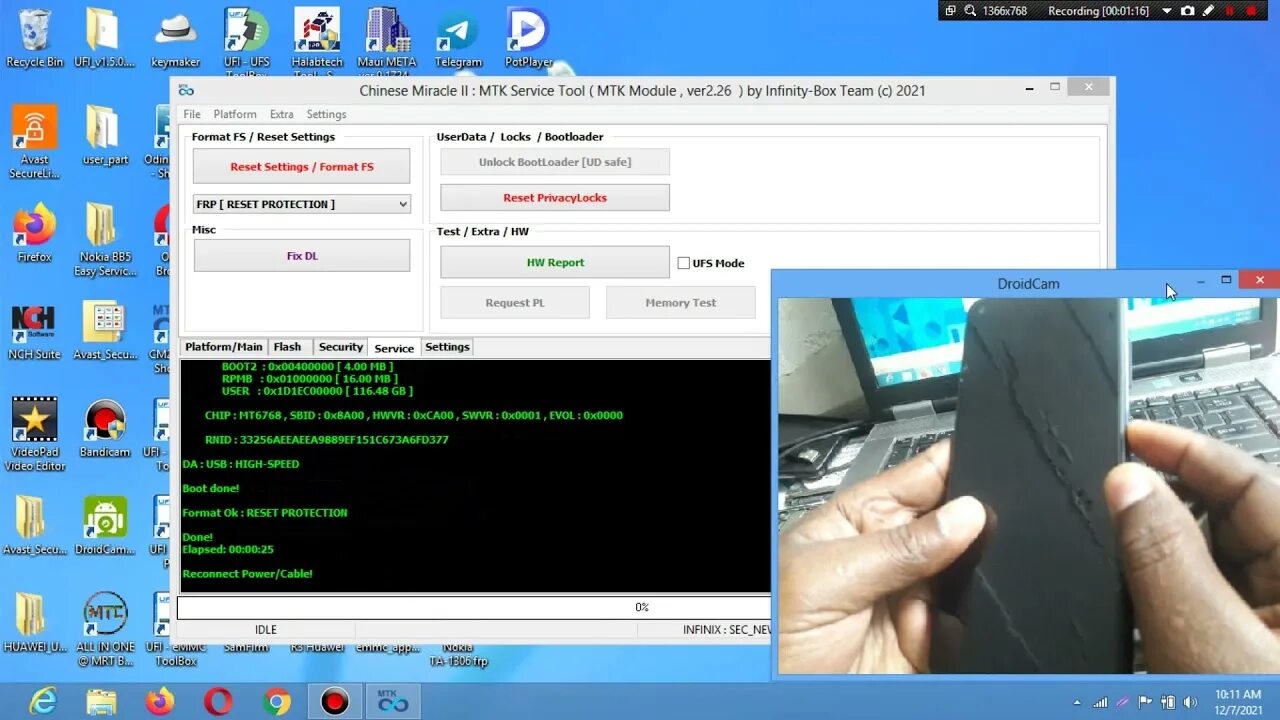Open Avast SecureLine desktop shortcut
The height and width of the screenshot is (720, 1280).
(x=34, y=141)
